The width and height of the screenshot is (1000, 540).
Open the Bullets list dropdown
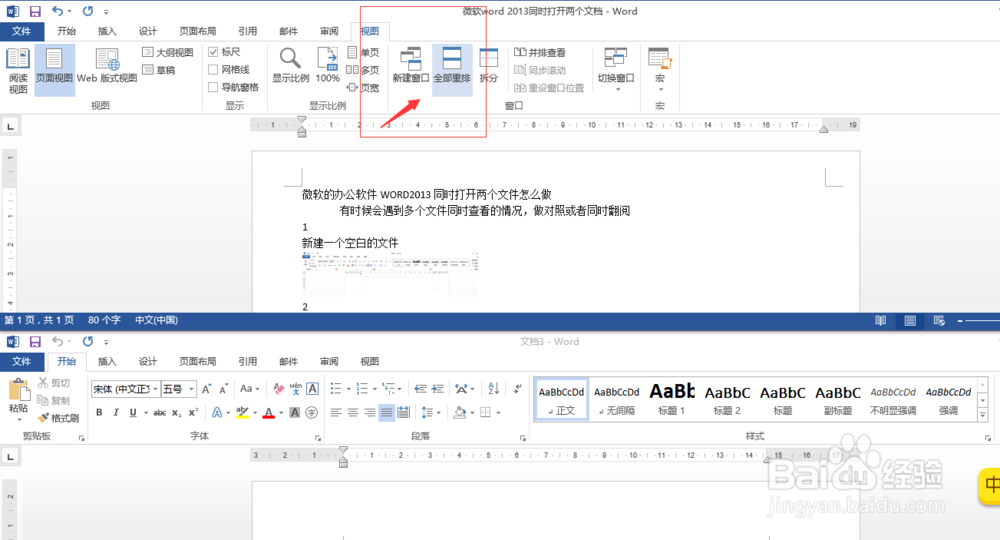(x=349, y=388)
